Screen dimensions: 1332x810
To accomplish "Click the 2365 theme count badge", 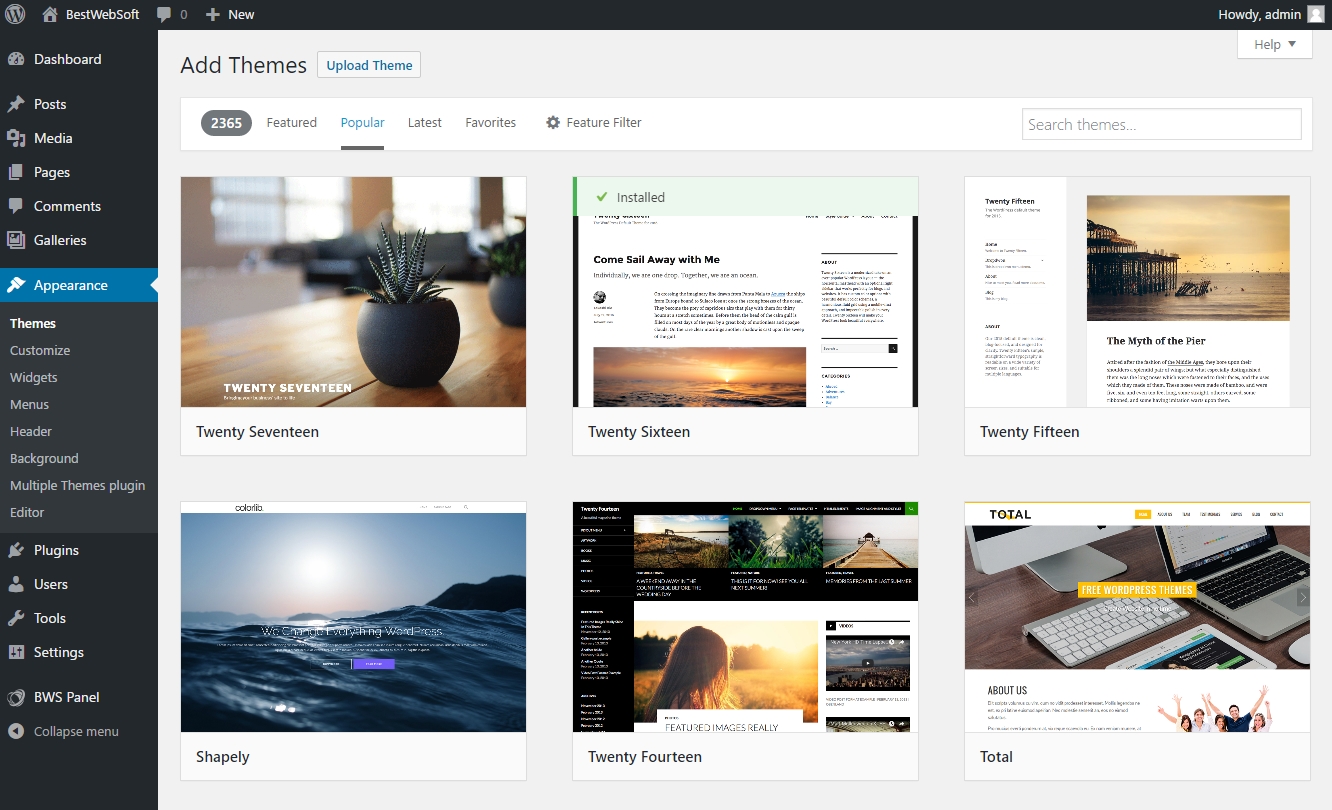I will 226,122.
